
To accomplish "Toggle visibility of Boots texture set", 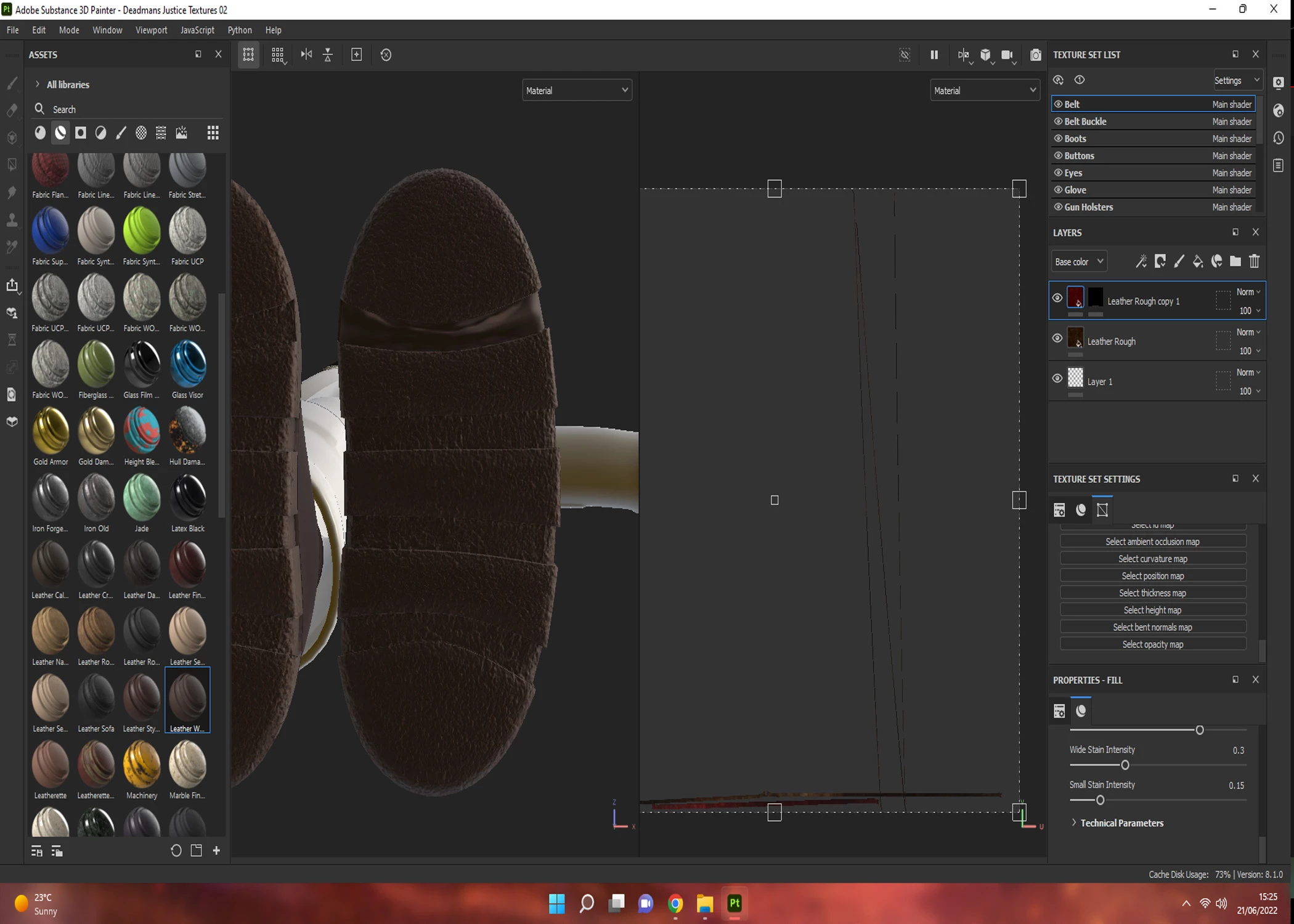I will pos(1058,139).
